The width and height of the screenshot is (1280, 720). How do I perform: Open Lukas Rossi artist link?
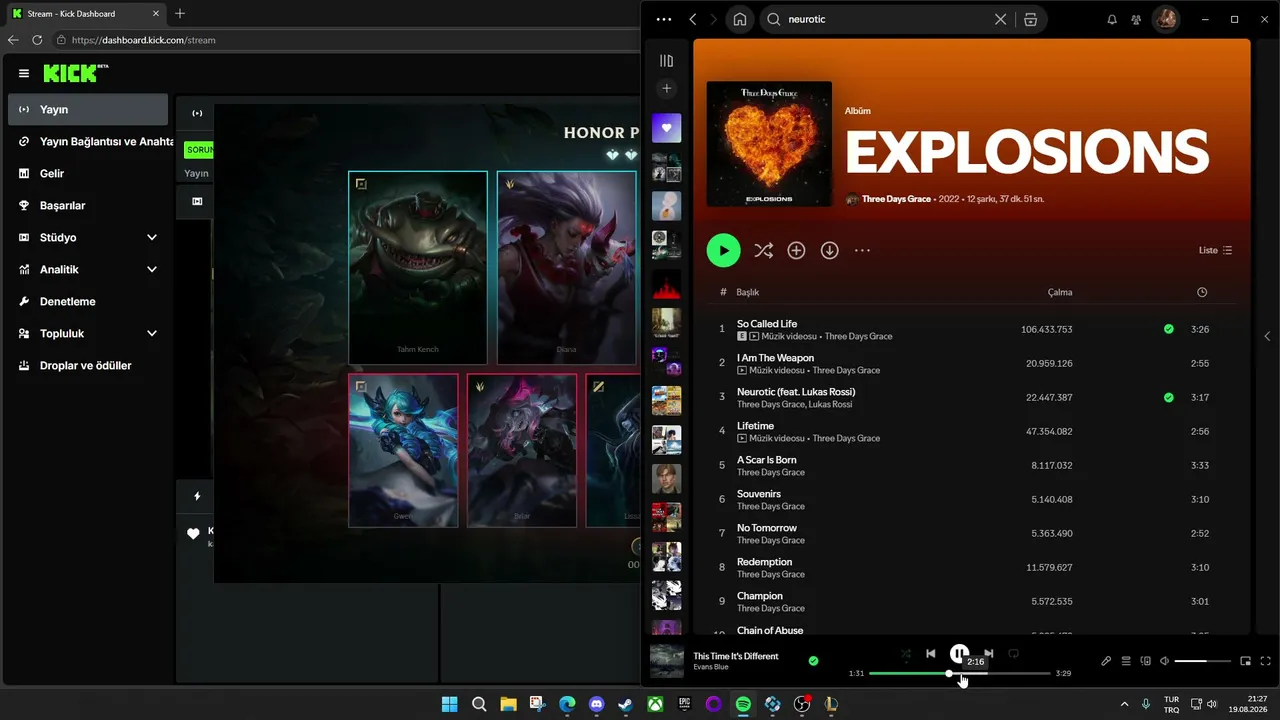tap(829, 405)
